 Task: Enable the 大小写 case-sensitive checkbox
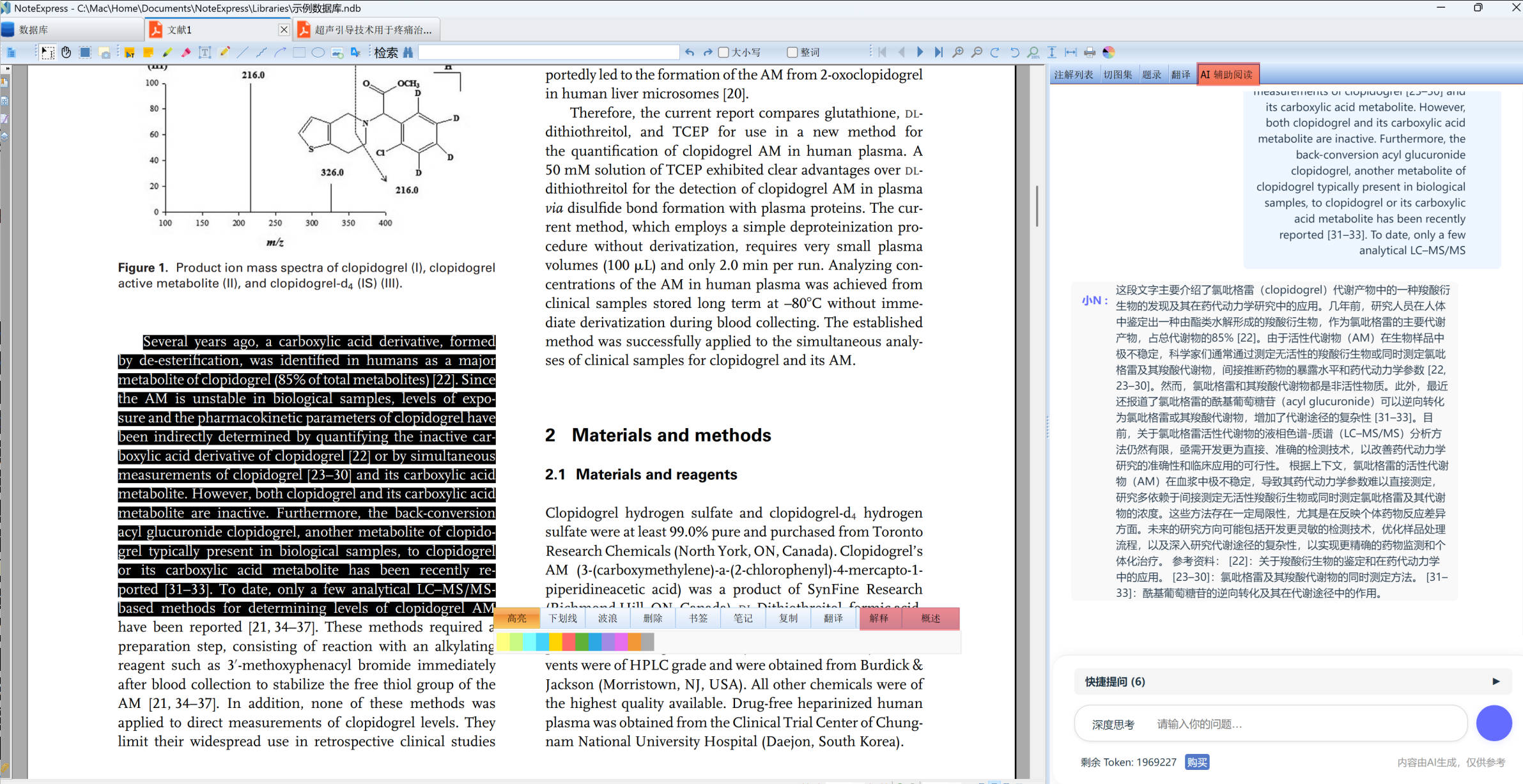(x=723, y=52)
